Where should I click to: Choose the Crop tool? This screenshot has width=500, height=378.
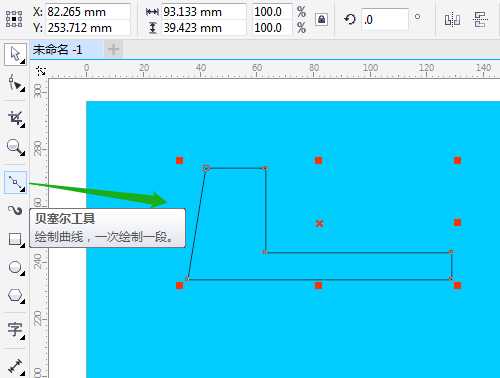(16, 118)
